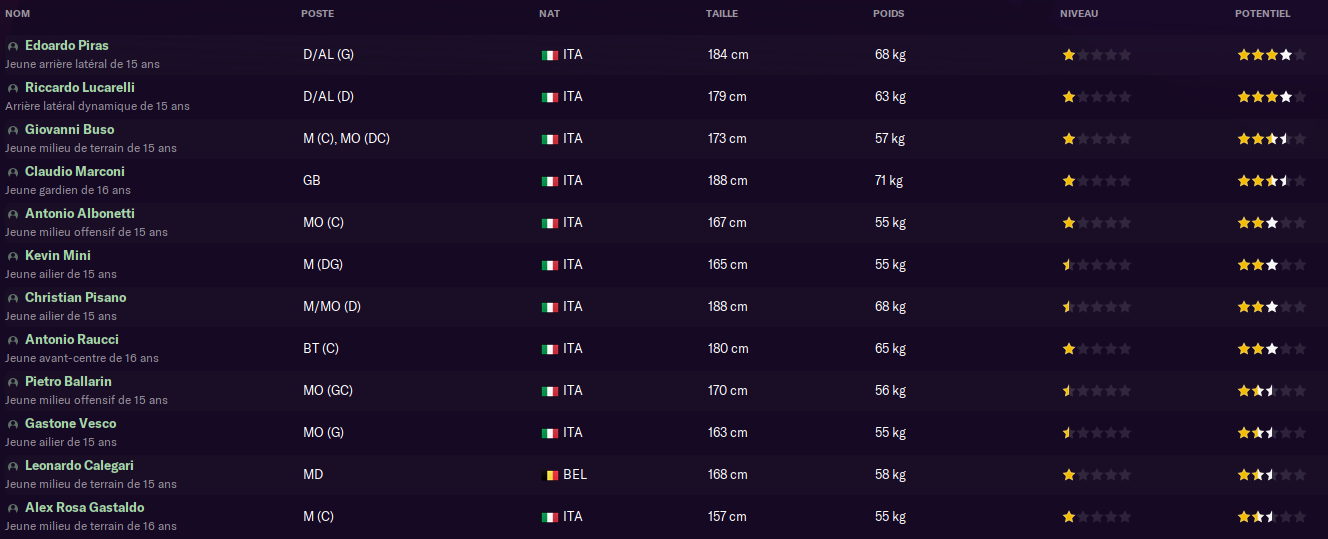The height and width of the screenshot is (539, 1328).
Task: Sort the list by the POSTE column header
Action: (318, 14)
